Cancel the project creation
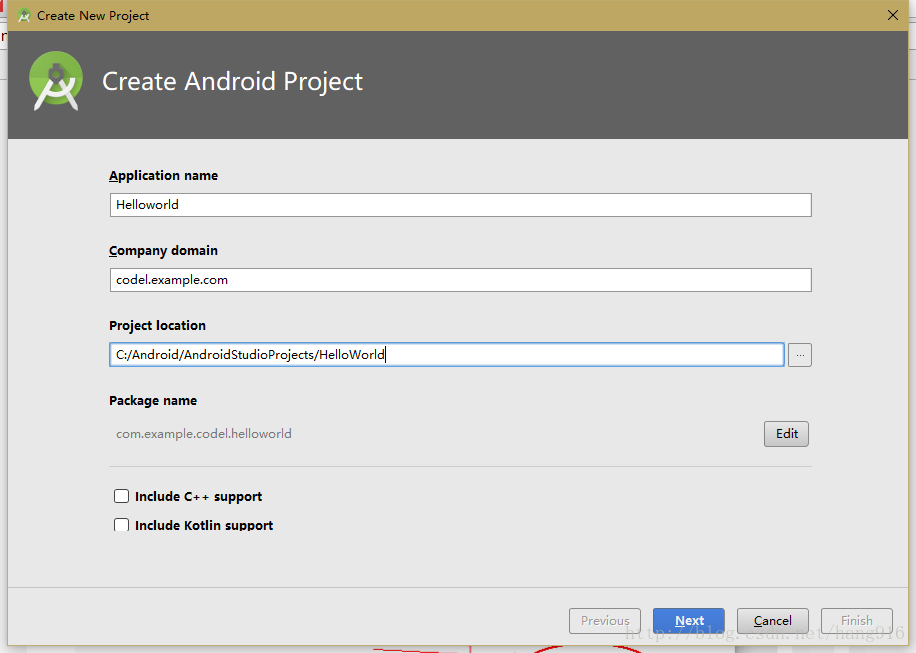916x653 pixels. (772, 620)
